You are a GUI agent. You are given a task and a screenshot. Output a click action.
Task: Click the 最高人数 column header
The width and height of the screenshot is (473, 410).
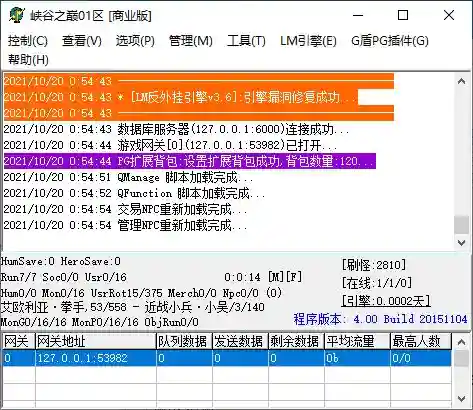[421, 341]
